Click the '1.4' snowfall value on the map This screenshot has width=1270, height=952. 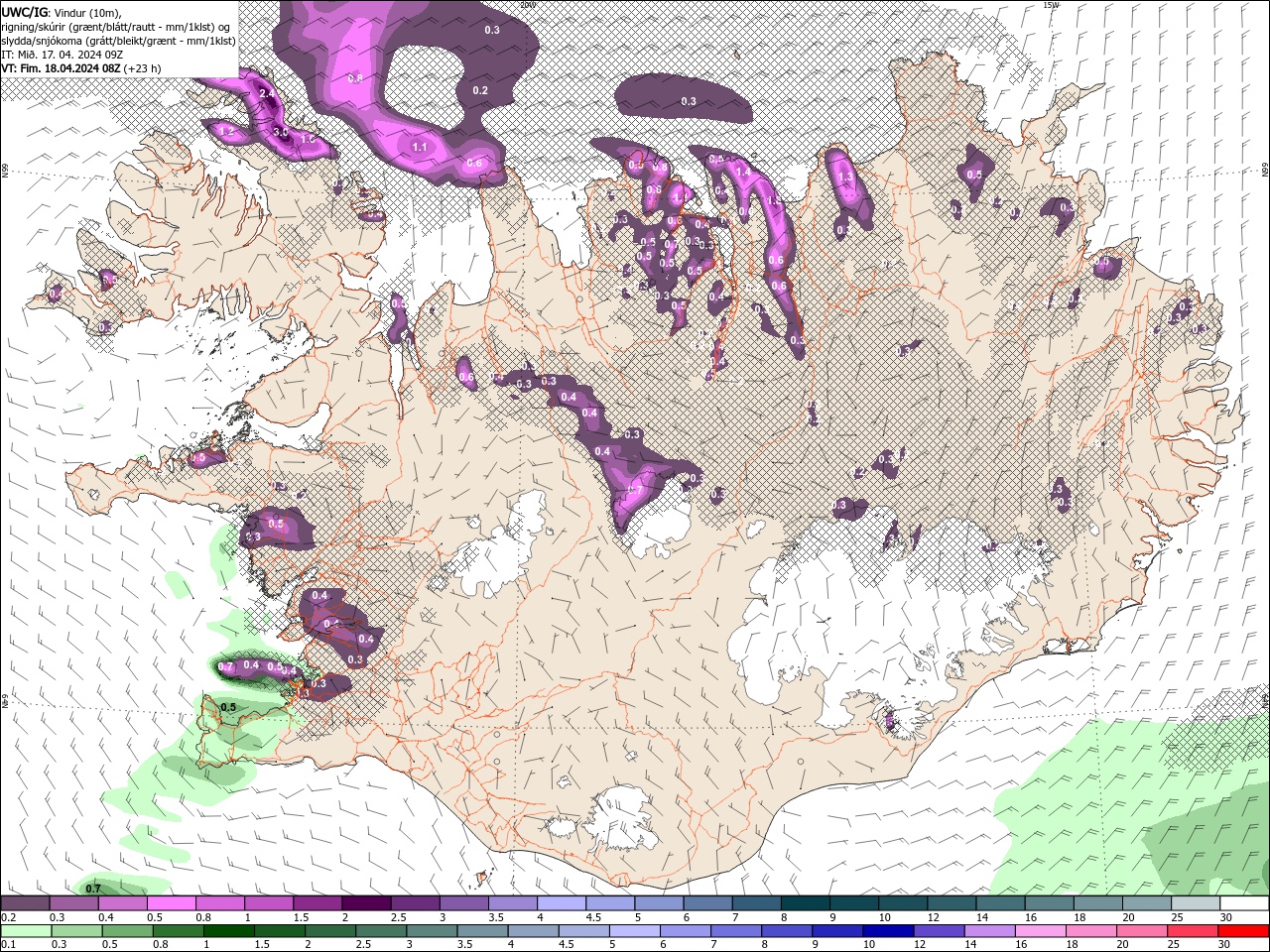tap(743, 173)
